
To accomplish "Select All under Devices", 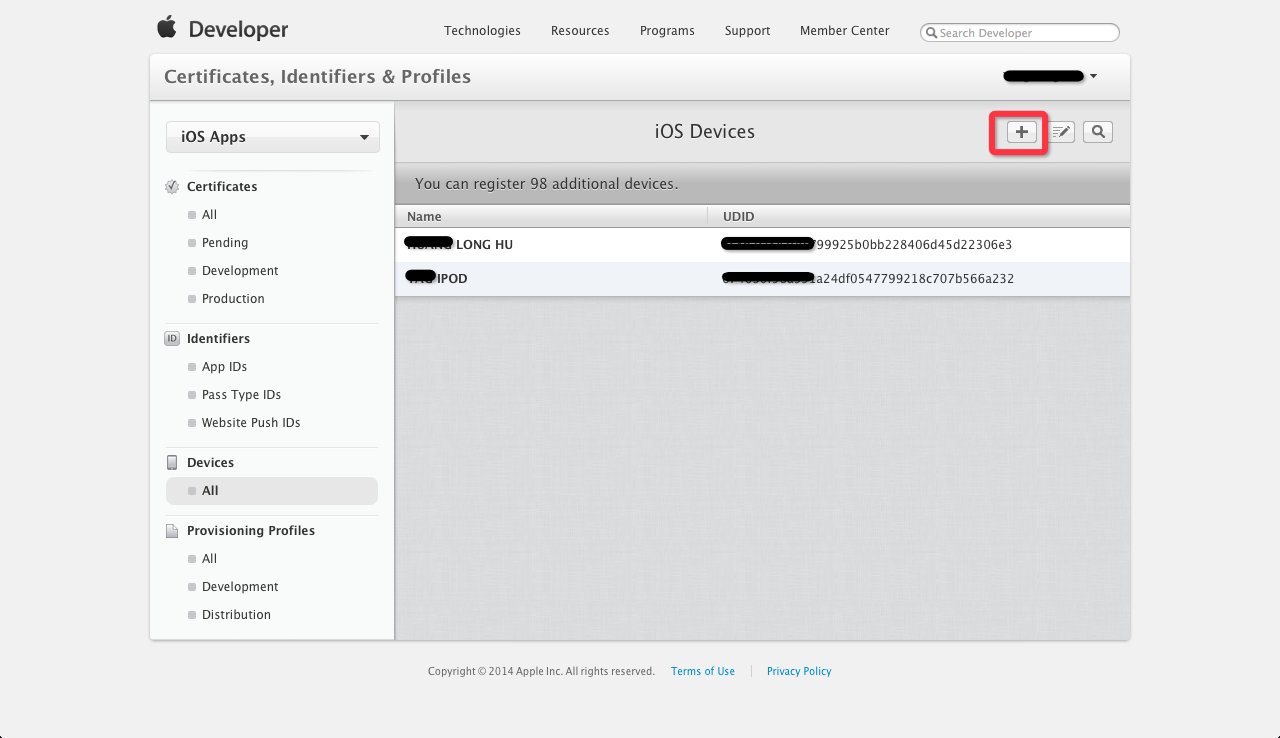I will pos(272,491).
